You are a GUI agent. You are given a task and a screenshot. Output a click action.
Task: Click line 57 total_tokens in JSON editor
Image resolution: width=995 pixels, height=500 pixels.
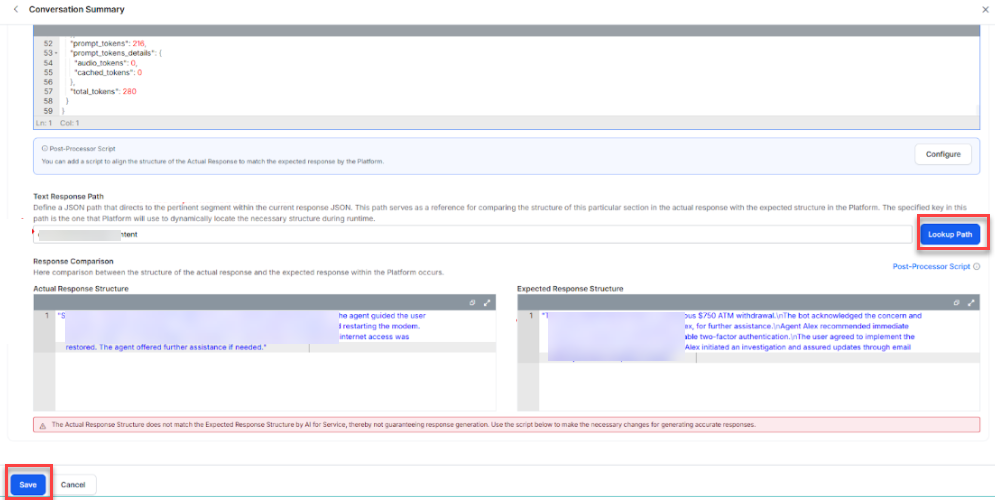coord(103,91)
